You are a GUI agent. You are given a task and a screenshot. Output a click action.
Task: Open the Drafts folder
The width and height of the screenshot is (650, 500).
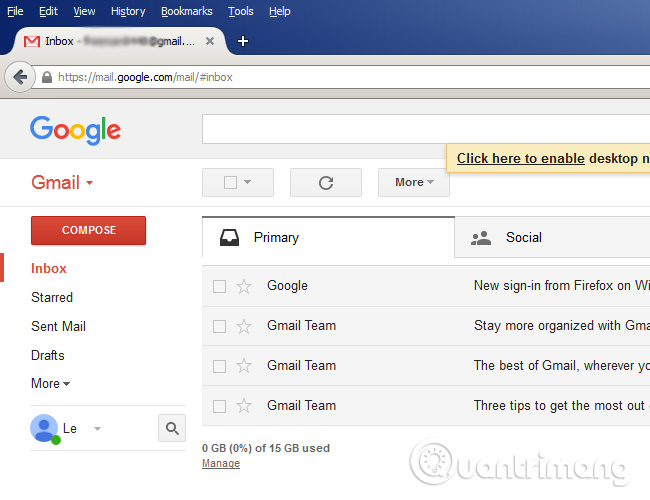[x=48, y=355]
